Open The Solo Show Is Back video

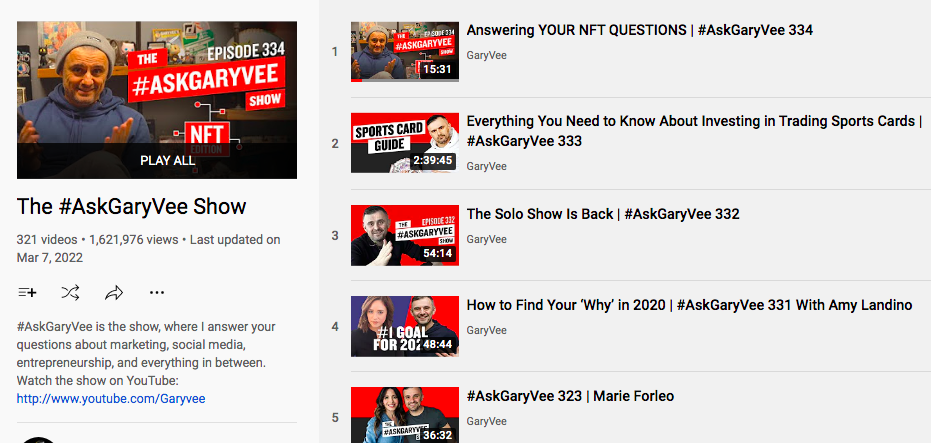(603, 214)
